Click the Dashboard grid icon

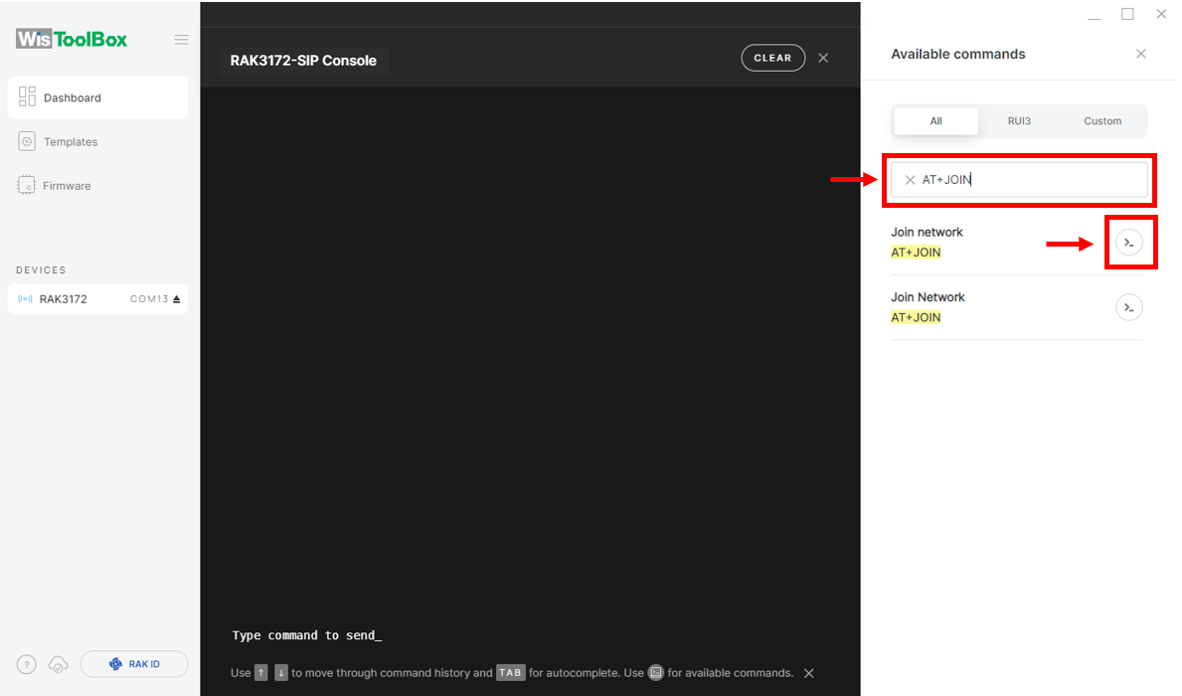pyautogui.click(x=27, y=97)
